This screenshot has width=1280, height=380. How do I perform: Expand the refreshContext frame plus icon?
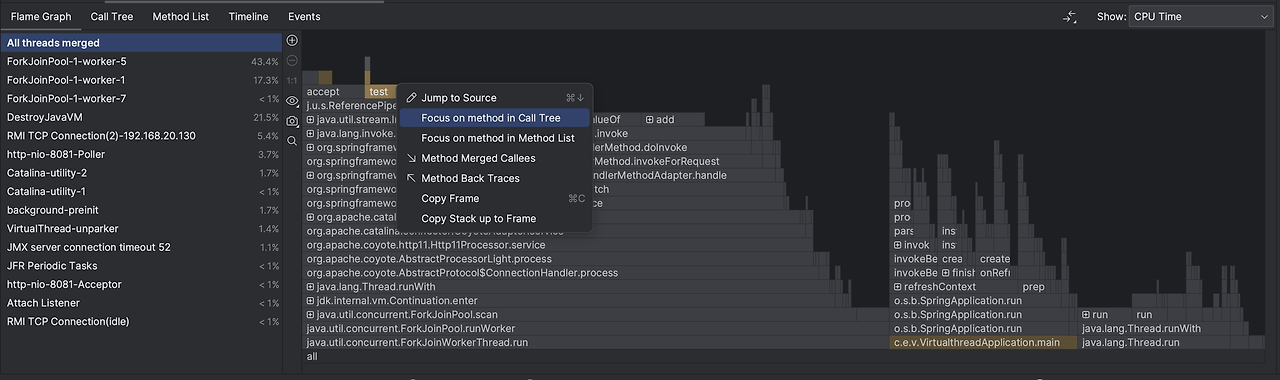[x=898, y=287]
